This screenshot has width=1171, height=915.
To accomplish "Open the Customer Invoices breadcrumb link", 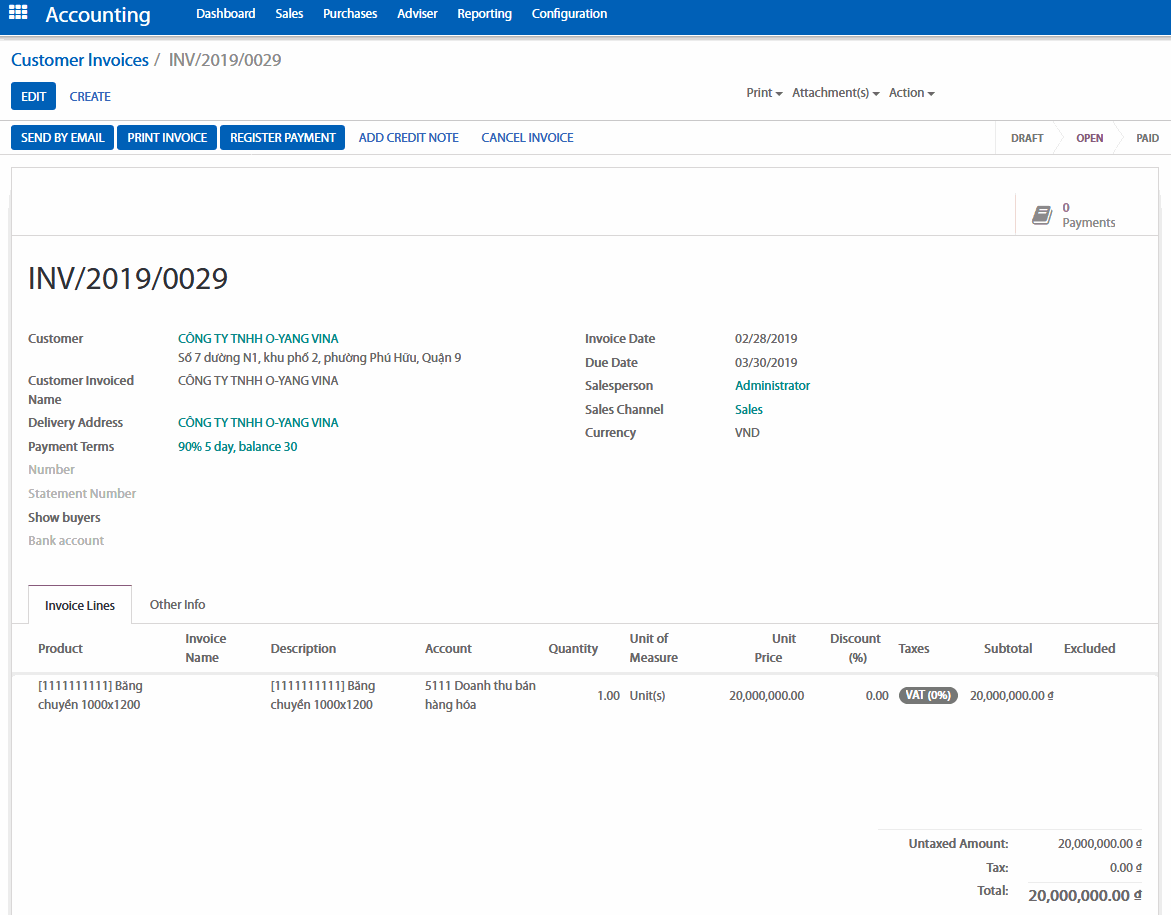I will click(80, 60).
